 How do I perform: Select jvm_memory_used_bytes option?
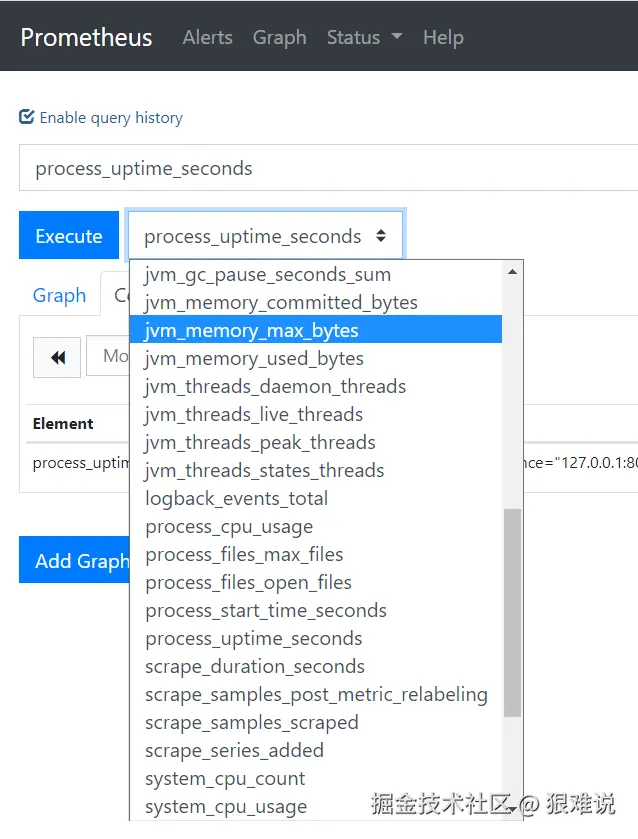coord(316,359)
